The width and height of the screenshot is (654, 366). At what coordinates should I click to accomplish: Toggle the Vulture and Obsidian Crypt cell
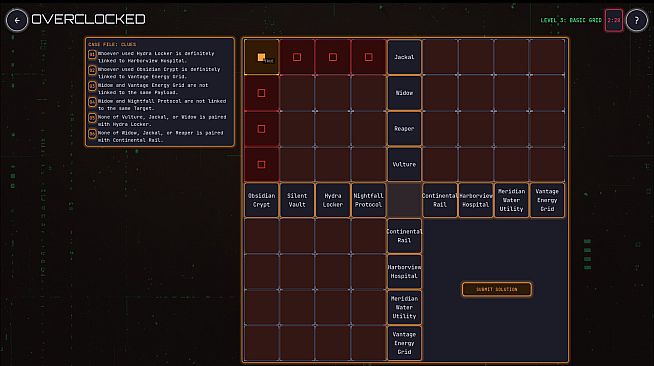262,164
